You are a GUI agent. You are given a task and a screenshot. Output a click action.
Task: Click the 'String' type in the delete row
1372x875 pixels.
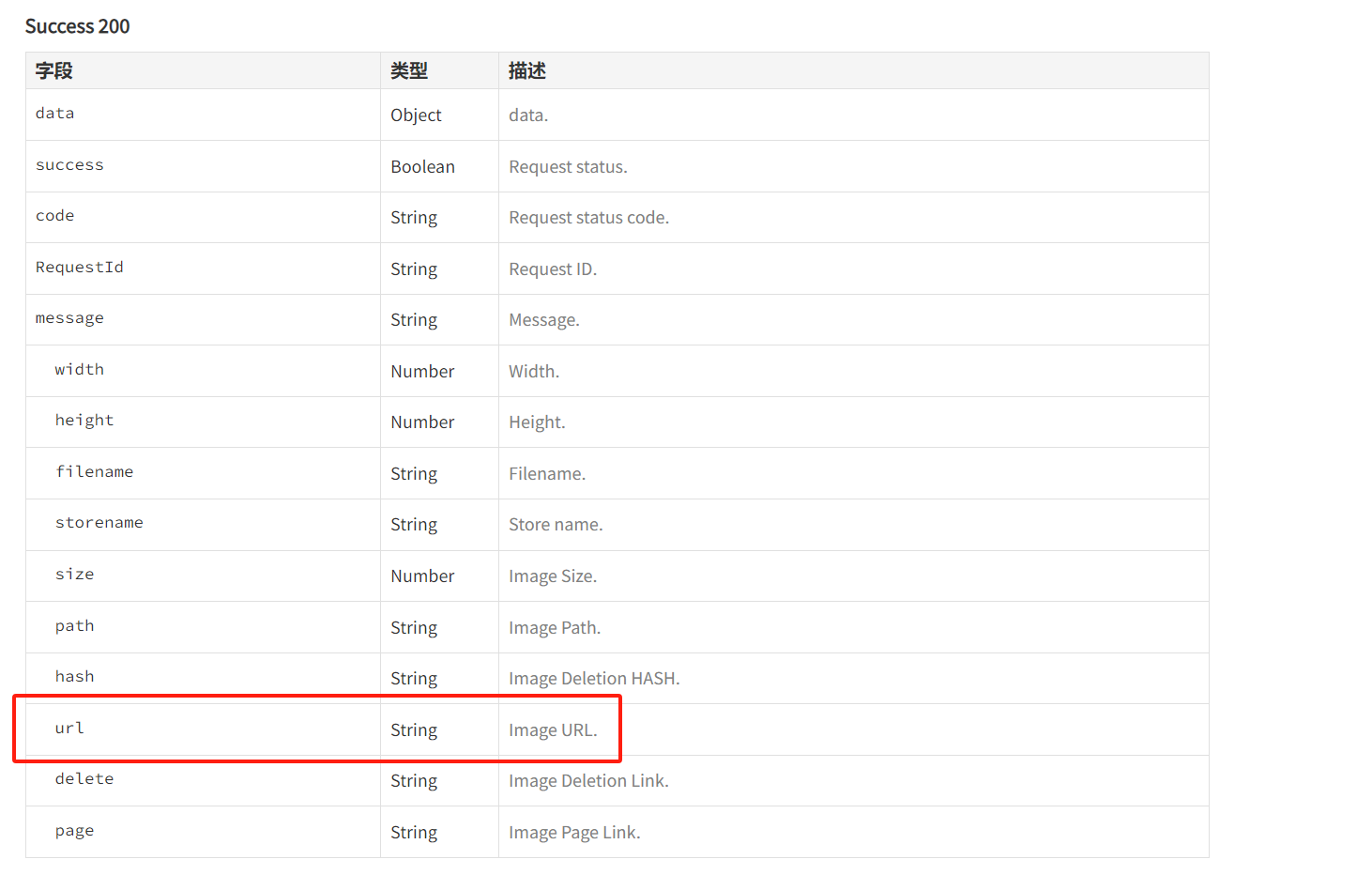414,780
